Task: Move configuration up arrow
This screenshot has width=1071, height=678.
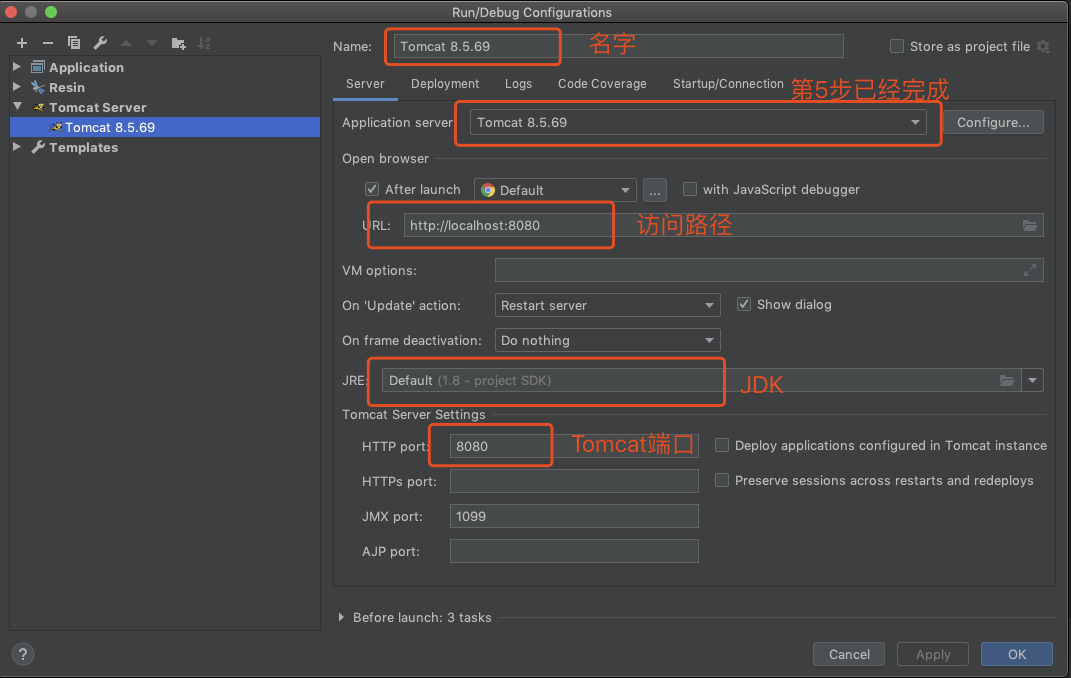Action: click(126, 43)
